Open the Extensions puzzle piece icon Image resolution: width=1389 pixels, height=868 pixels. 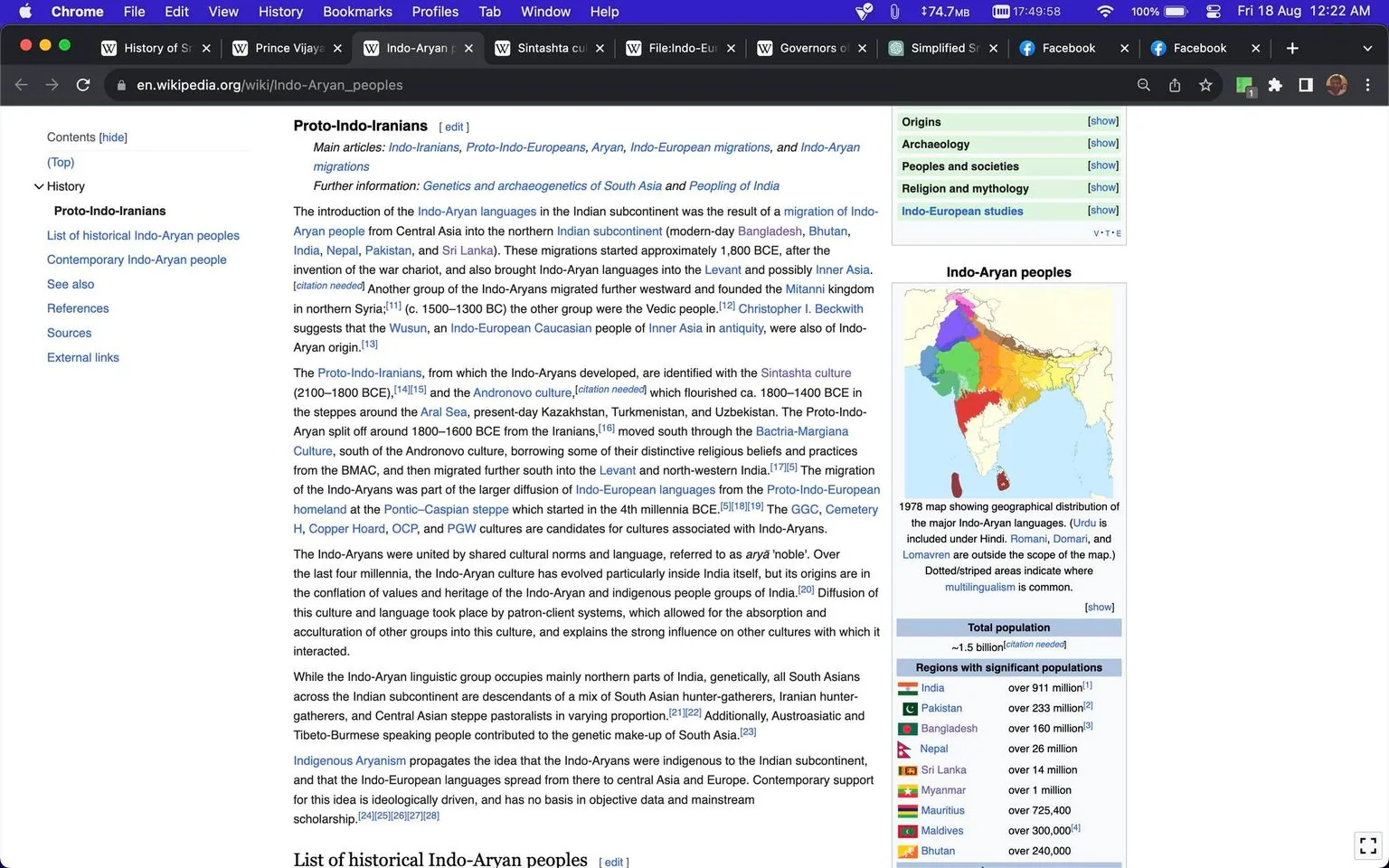click(1275, 85)
